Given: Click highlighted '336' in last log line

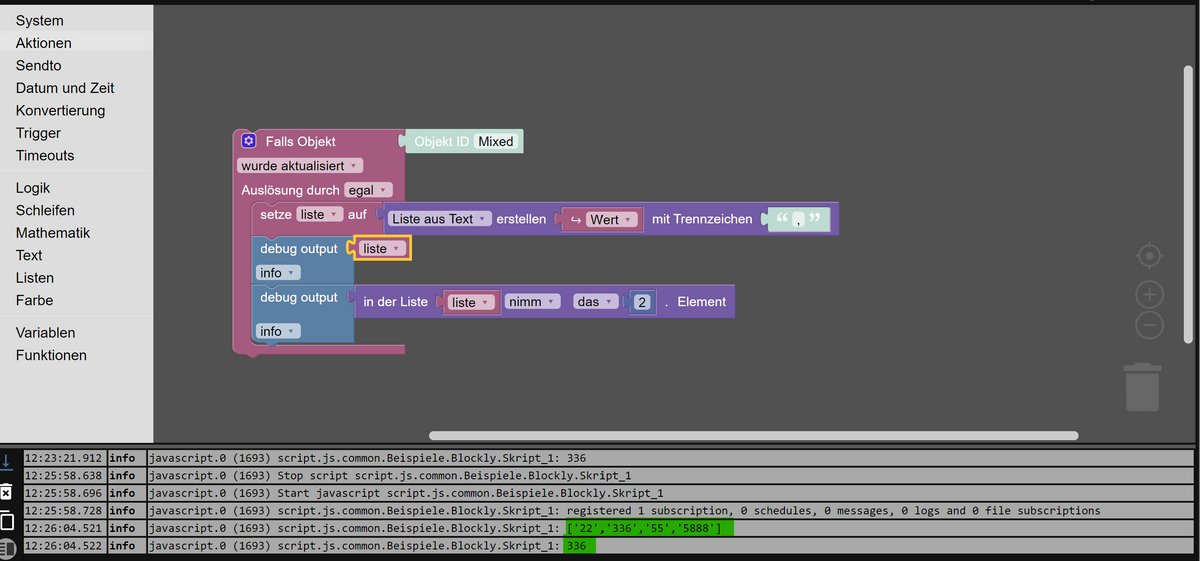Looking at the screenshot, I should pos(580,546).
